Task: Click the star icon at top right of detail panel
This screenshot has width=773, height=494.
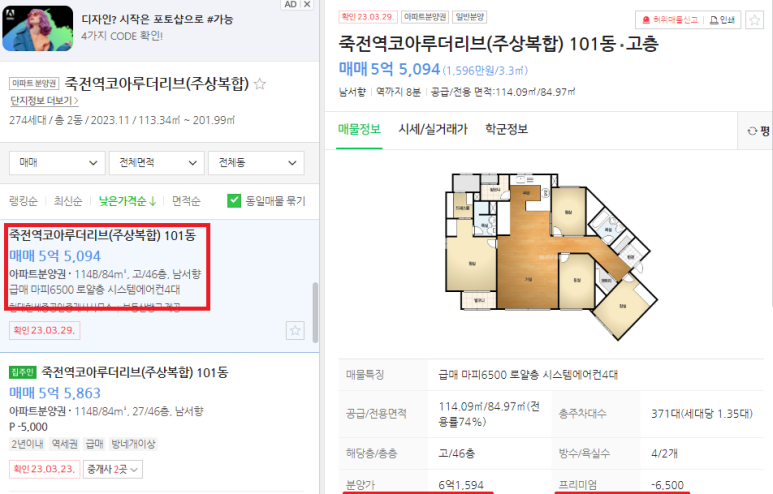Action: (x=754, y=20)
